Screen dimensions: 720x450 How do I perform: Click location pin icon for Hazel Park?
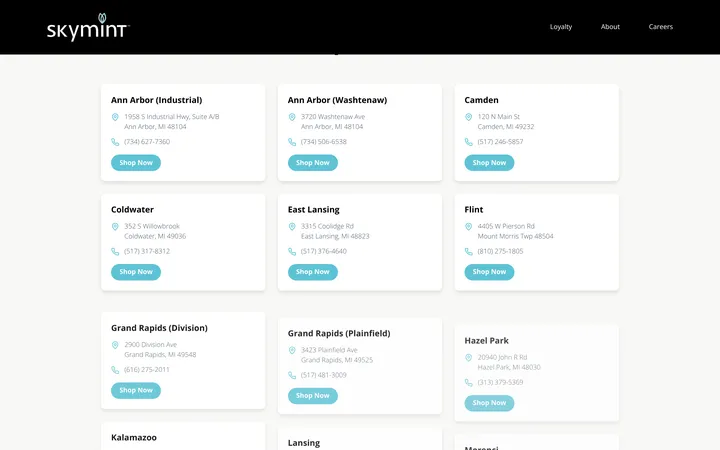(468, 358)
